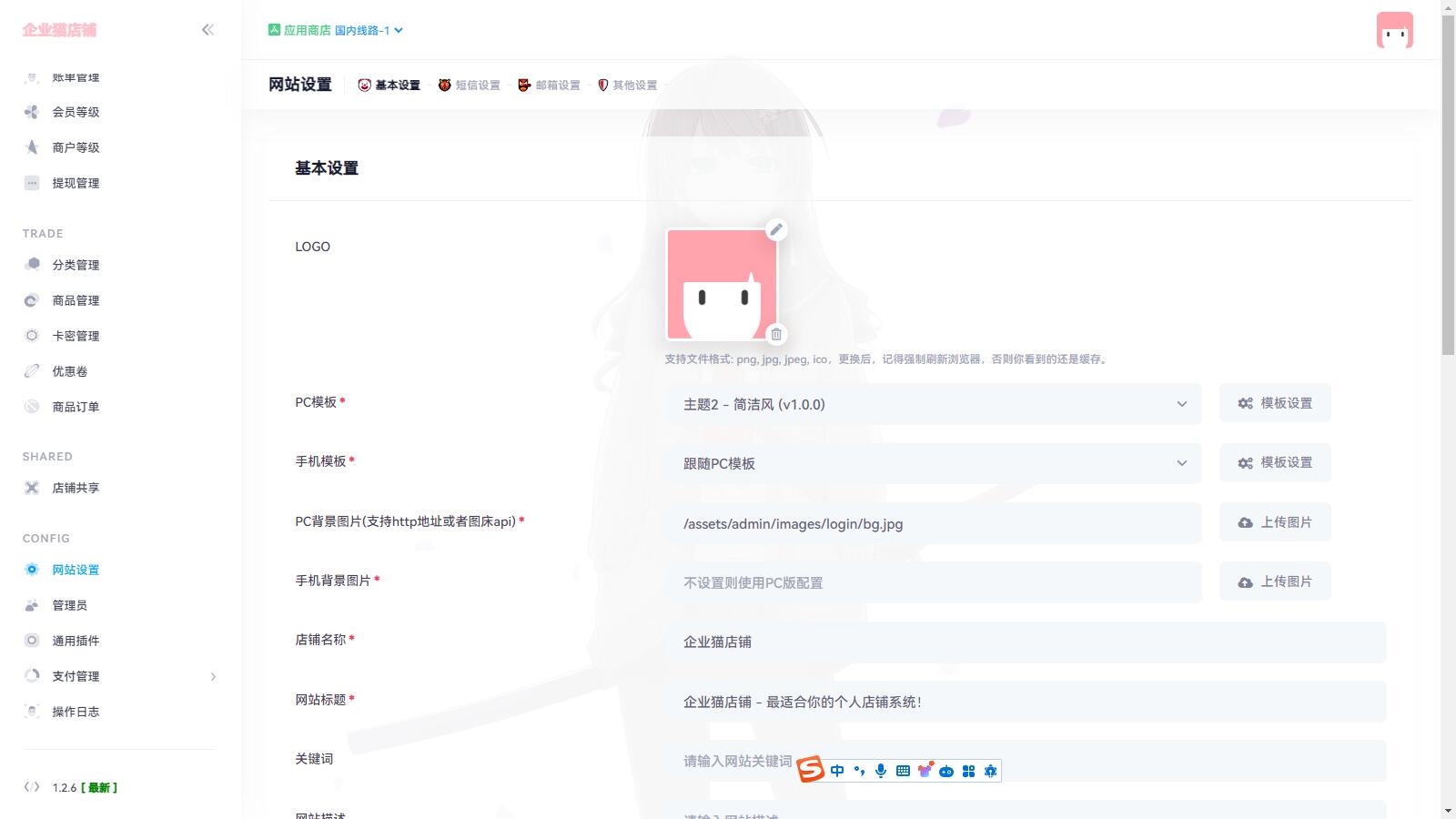Open the soft keyboard icon in IME toolbar

coord(903,771)
